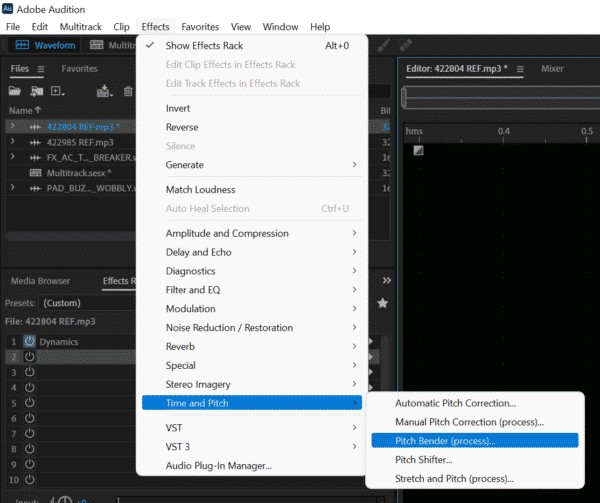Screen dimensions: 600x503
Task: Select Pitch Bender (process) menu entry
Action: click(x=475, y=441)
